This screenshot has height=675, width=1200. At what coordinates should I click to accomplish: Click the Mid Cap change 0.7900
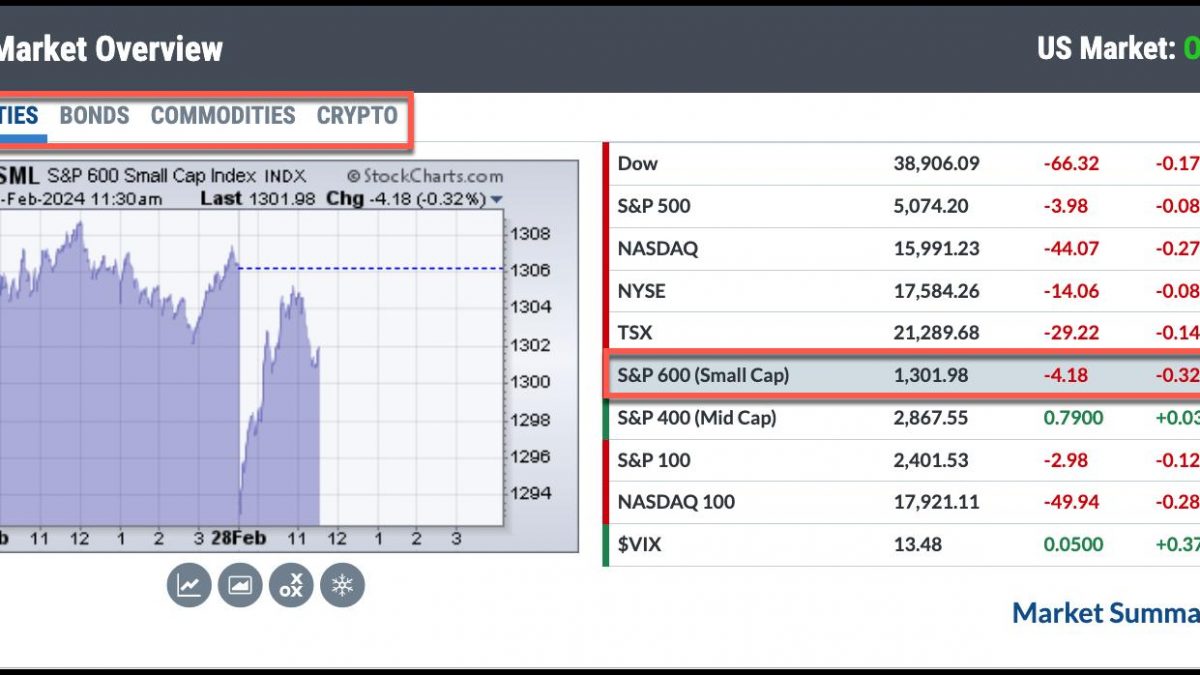coord(1074,418)
